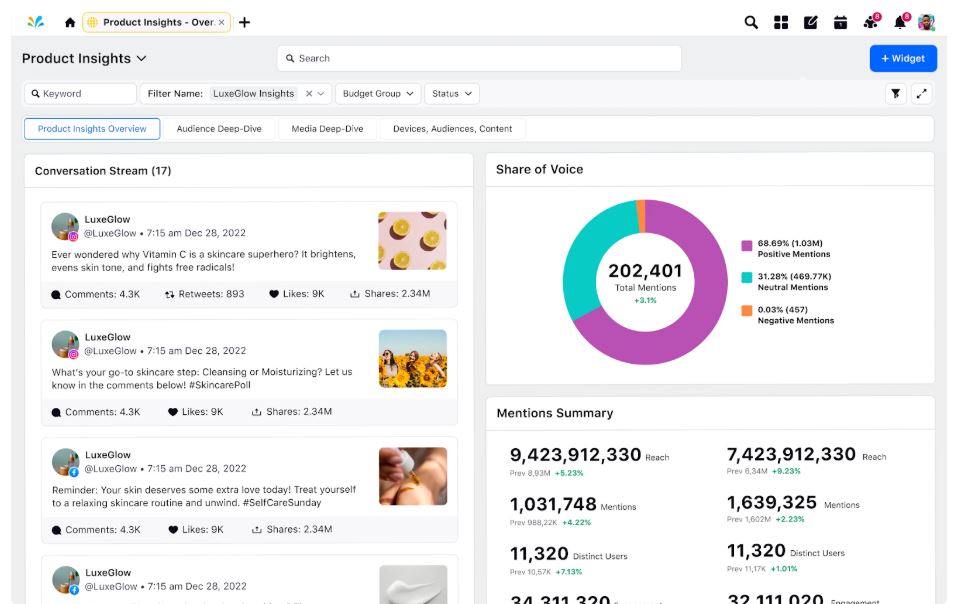Open the Budget Group dropdown
The image size is (961, 604).
pos(378,94)
